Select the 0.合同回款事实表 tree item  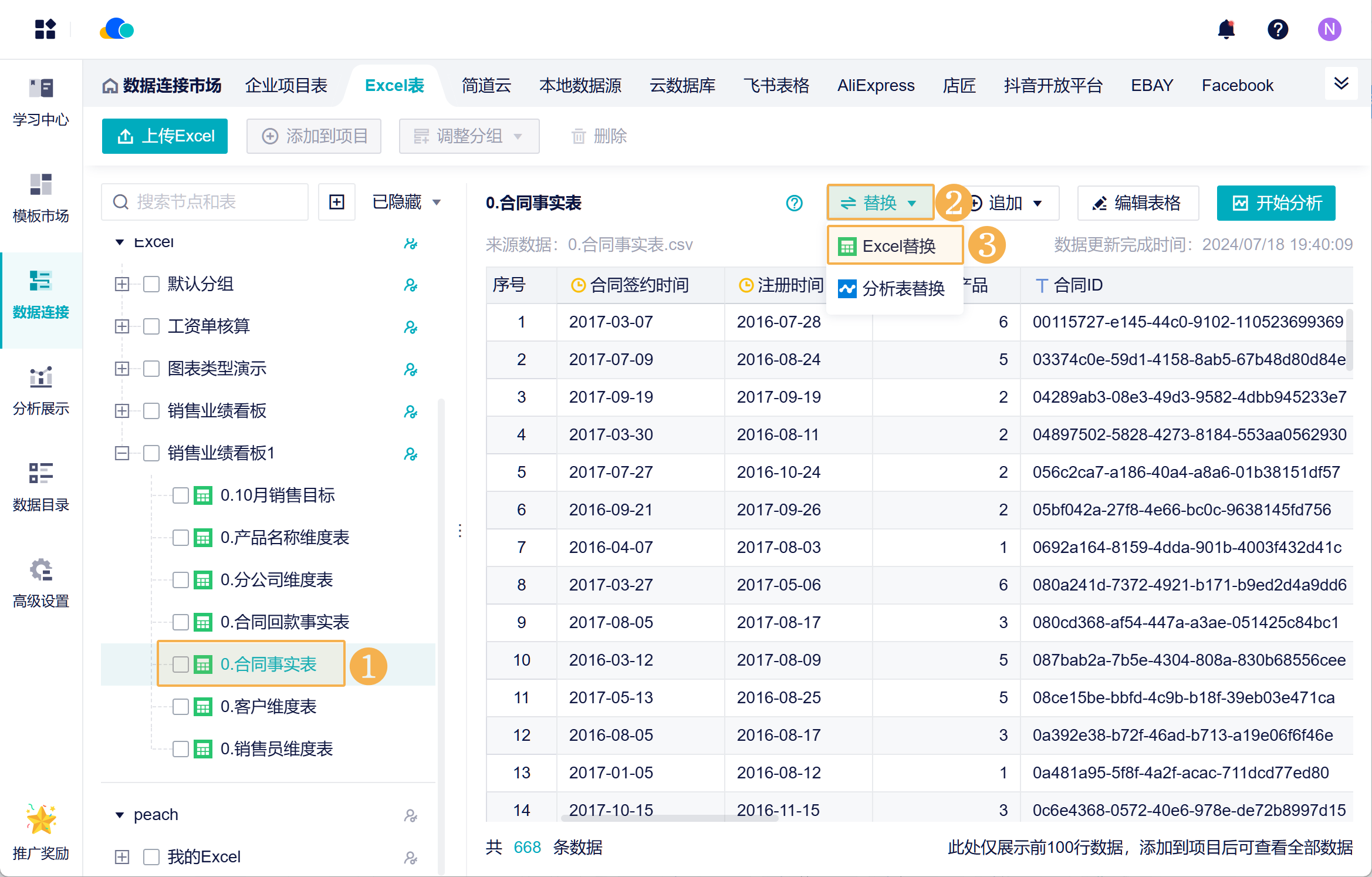click(285, 622)
